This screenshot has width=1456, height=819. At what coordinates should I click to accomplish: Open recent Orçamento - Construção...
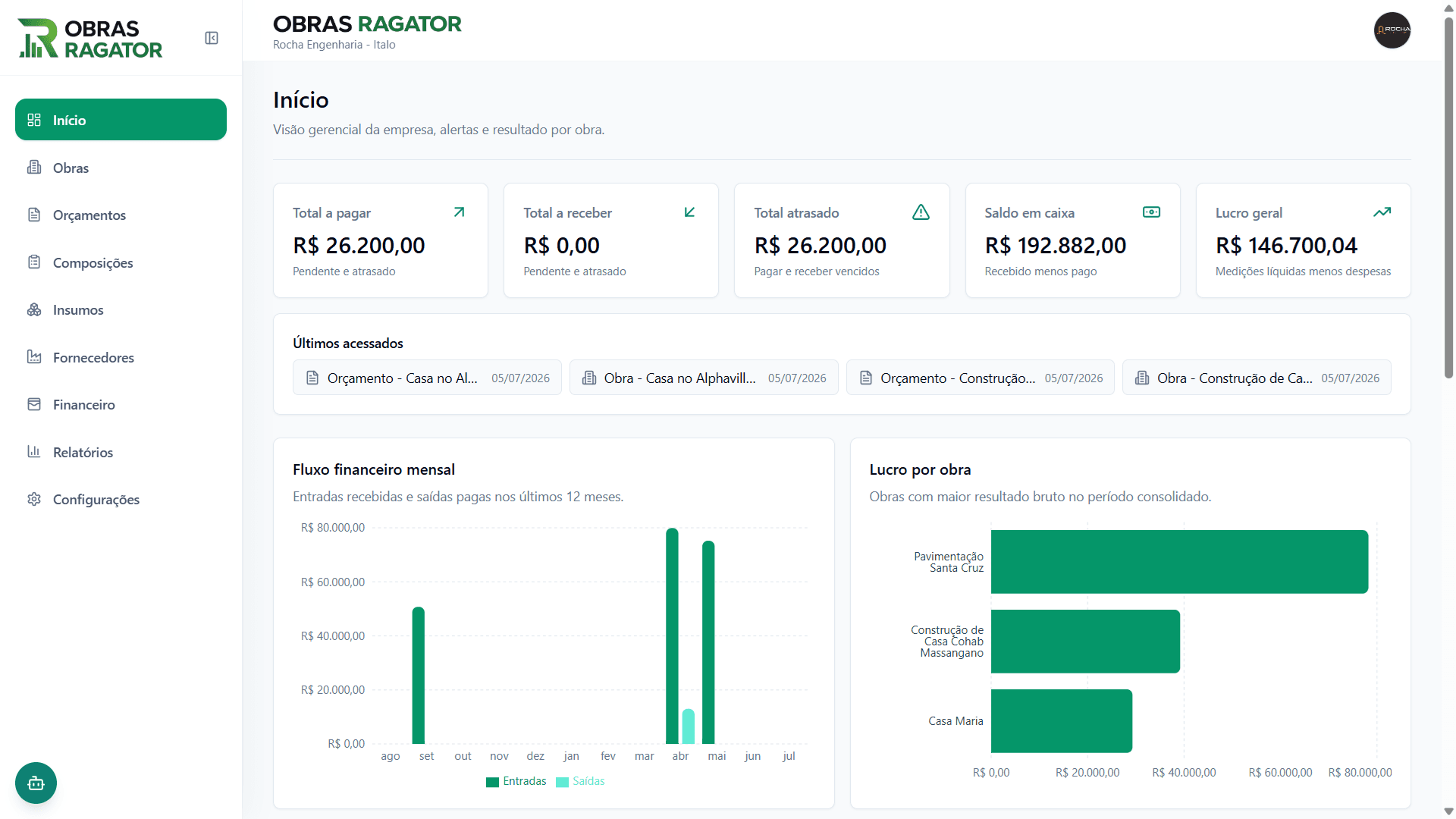980,378
